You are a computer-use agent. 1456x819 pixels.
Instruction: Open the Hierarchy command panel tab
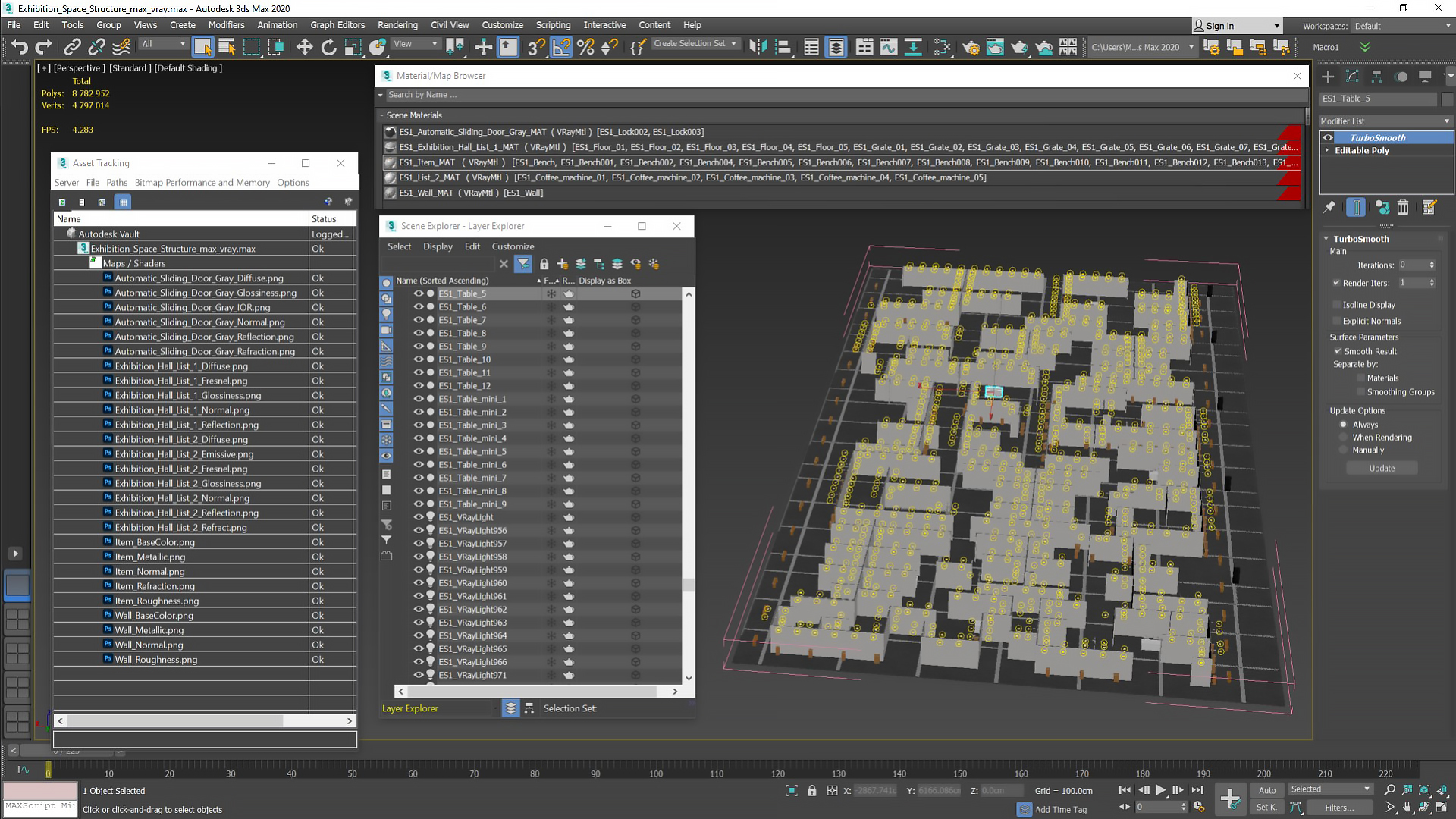tap(1376, 77)
